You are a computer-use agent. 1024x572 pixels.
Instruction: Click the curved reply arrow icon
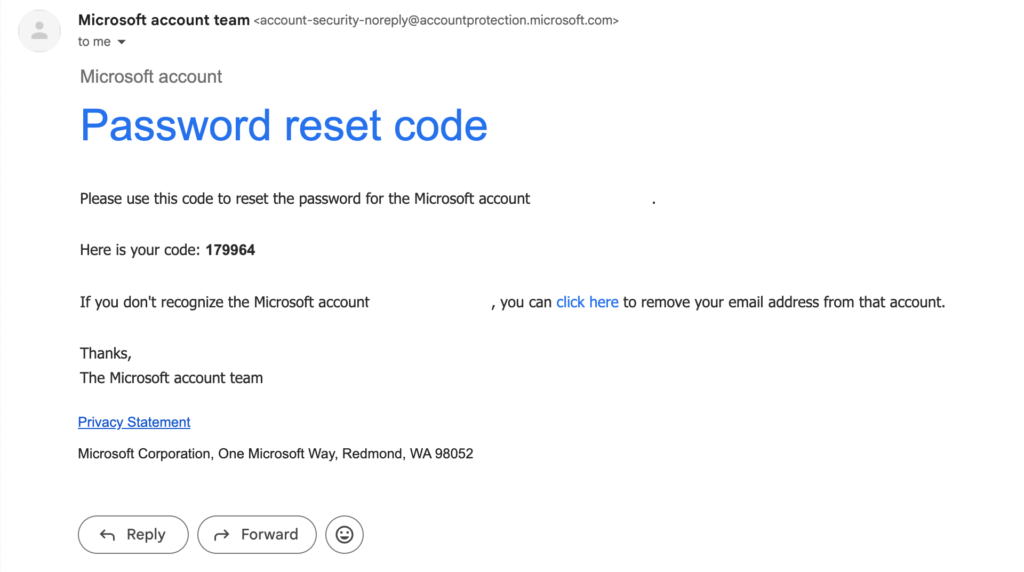(107, 535)
